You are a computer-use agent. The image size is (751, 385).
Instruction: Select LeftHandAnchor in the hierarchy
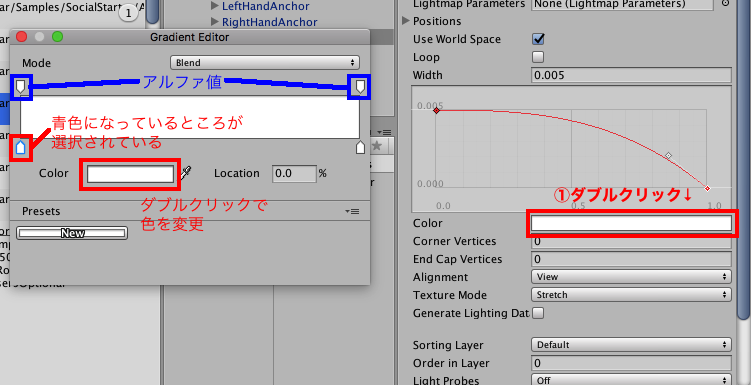(266, 6)
